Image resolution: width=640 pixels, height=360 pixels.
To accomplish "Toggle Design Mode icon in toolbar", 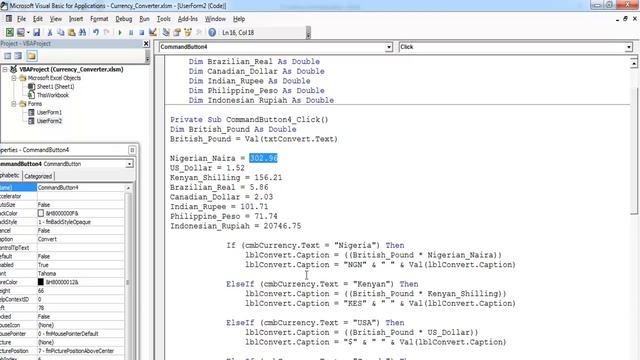I will [x=153, y=32].
